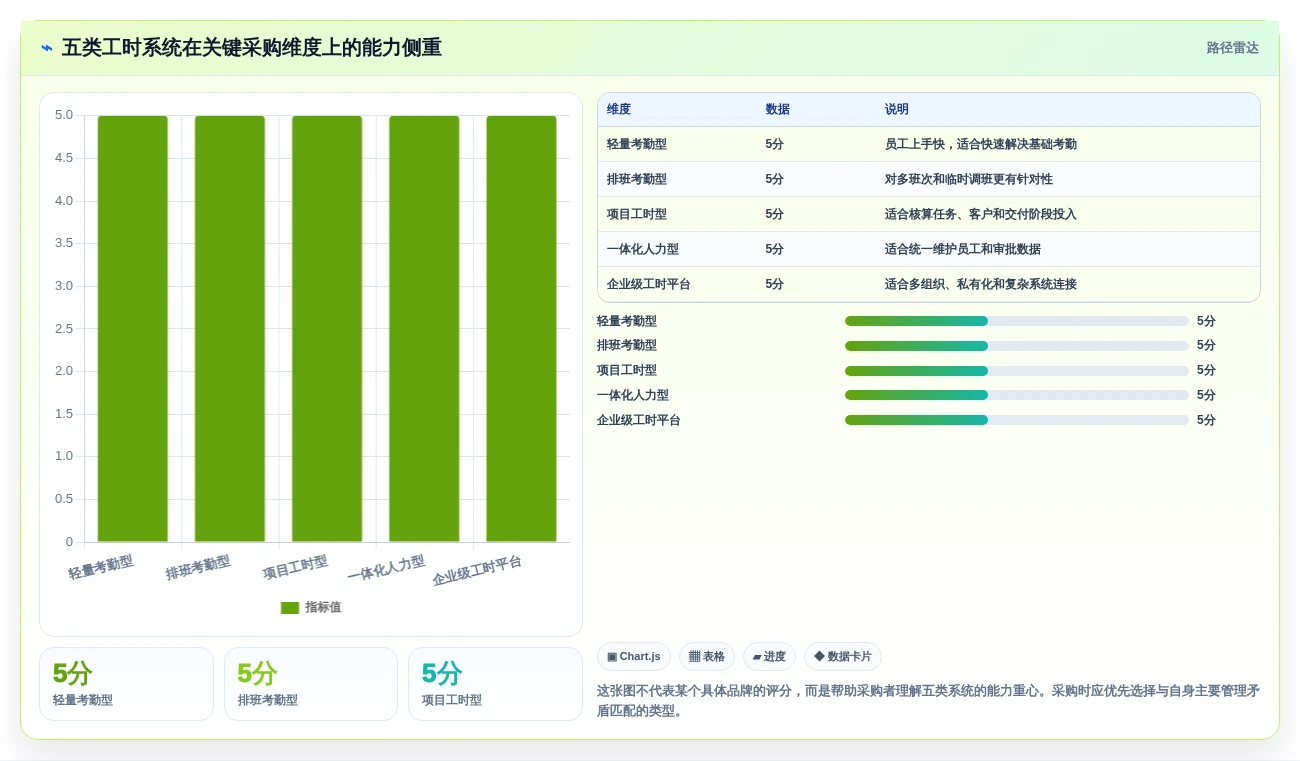The width and height of the screenshot is (1300, 761).
Task: Click 员工上手快，适合快速解决基础考勤 description
Action: [x=981, y=144]
